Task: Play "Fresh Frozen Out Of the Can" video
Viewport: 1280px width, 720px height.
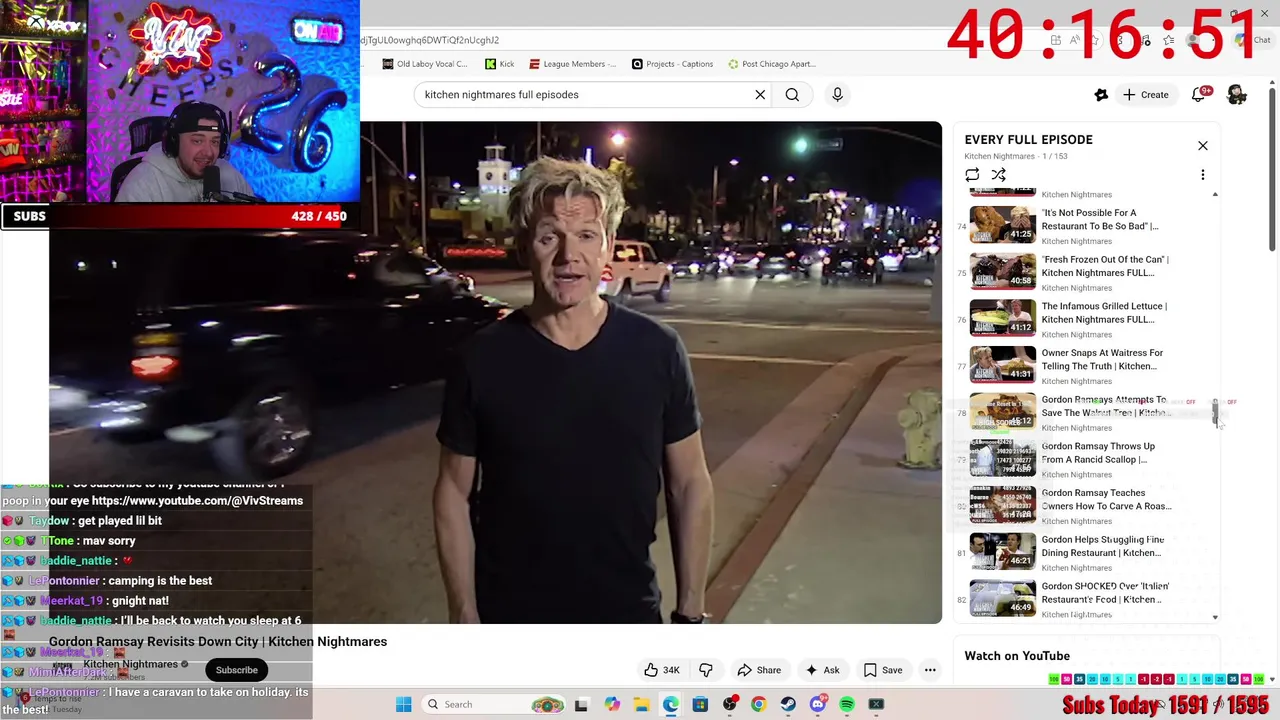Action: pyautogui.click(x=1087, y=272)
